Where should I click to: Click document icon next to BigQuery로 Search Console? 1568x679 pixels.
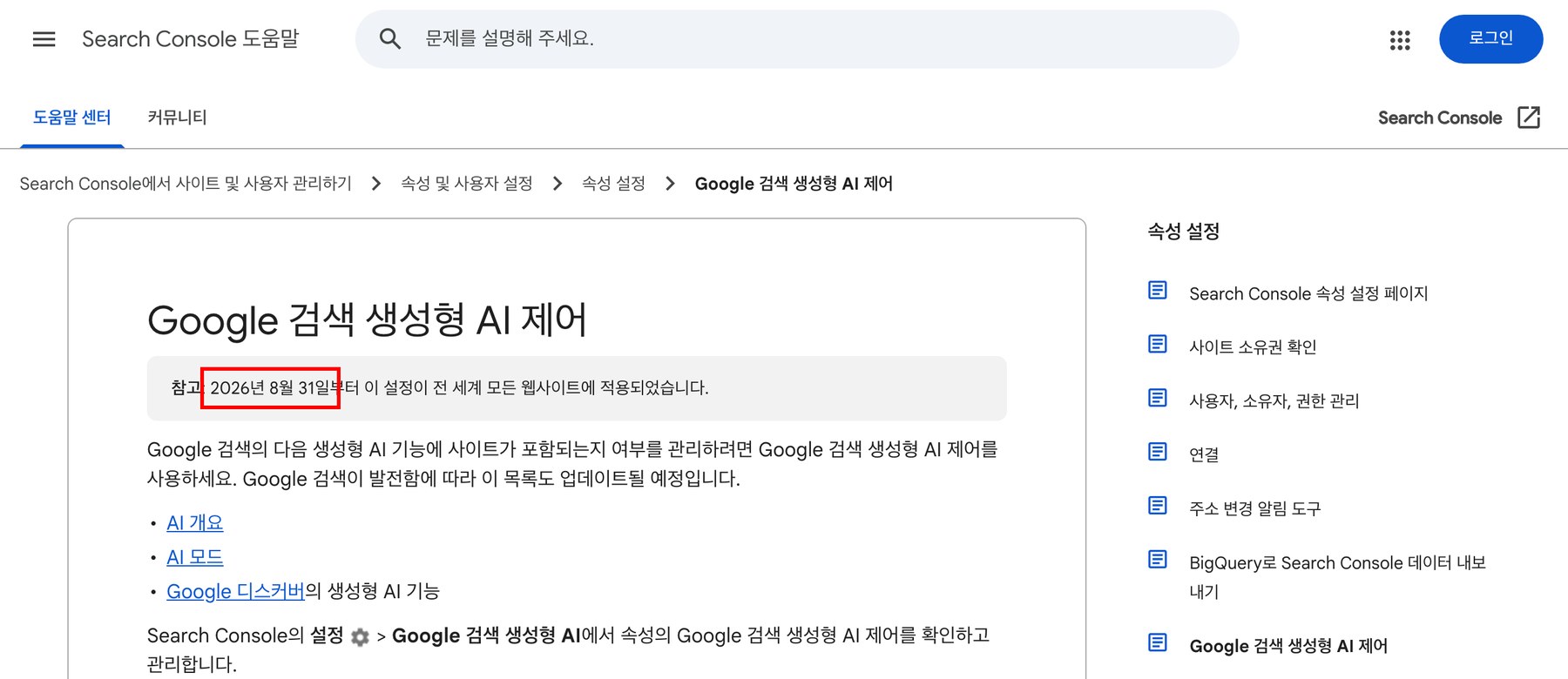1158,559
